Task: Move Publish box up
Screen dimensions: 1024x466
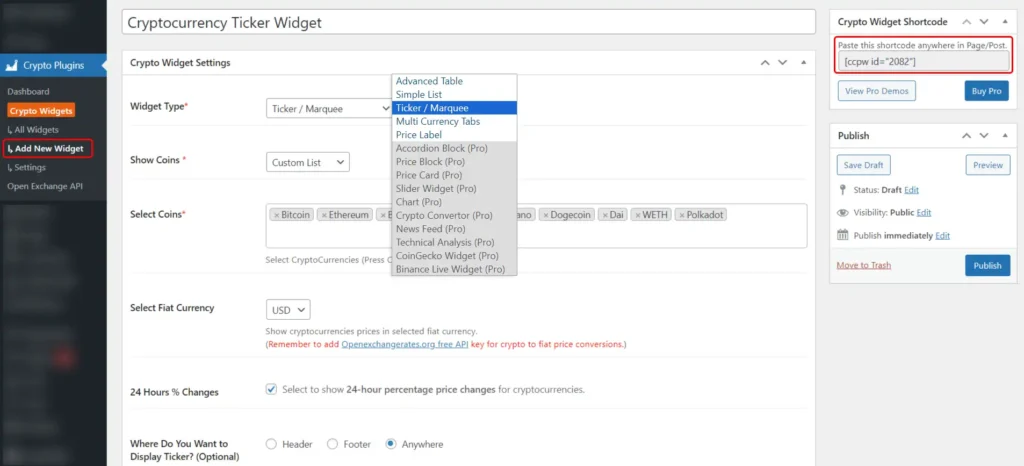Action: [x=966, y=136]
